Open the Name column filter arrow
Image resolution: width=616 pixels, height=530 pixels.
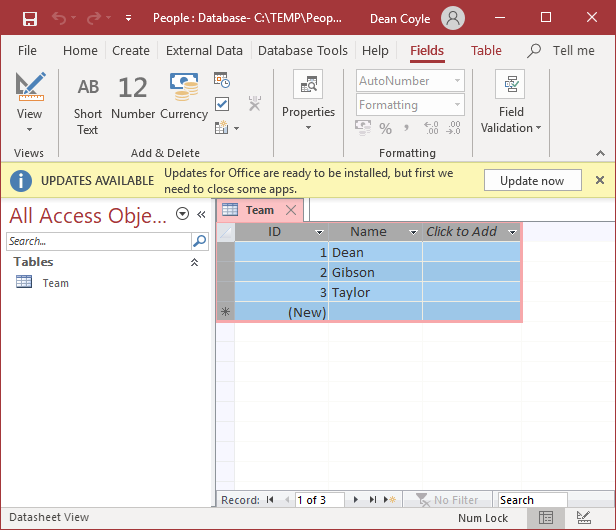point(413,232)
